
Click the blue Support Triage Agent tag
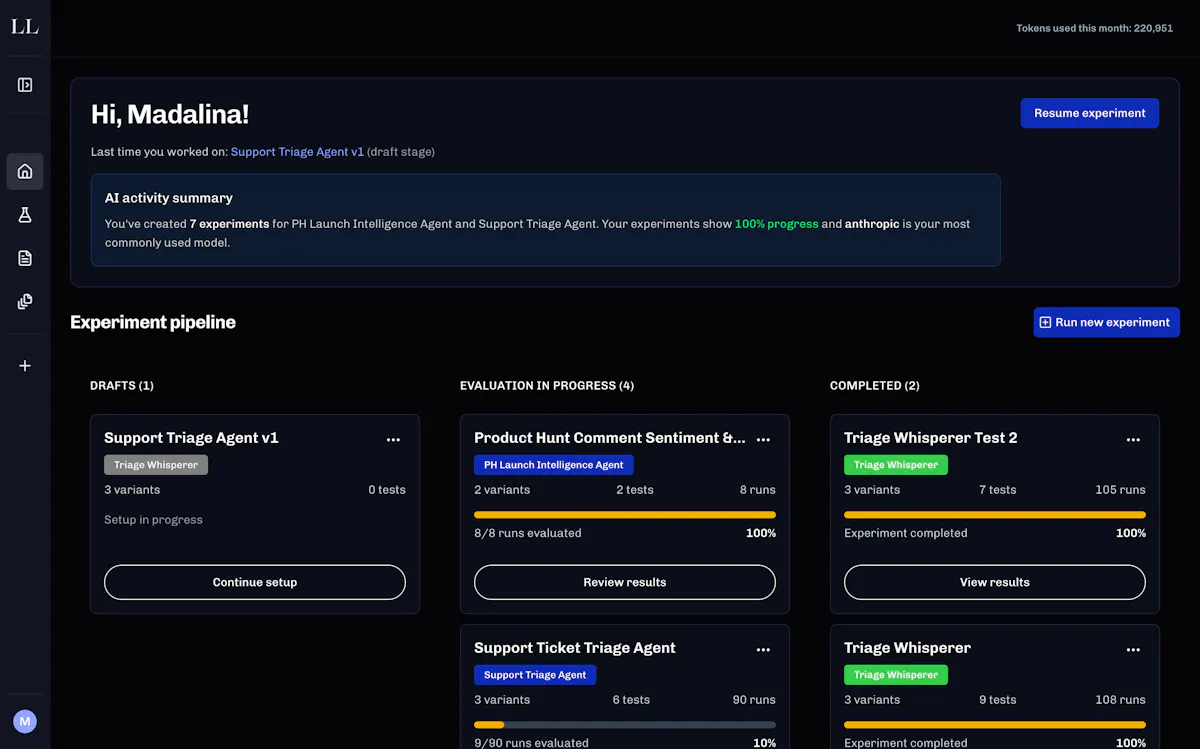[535, 675]
